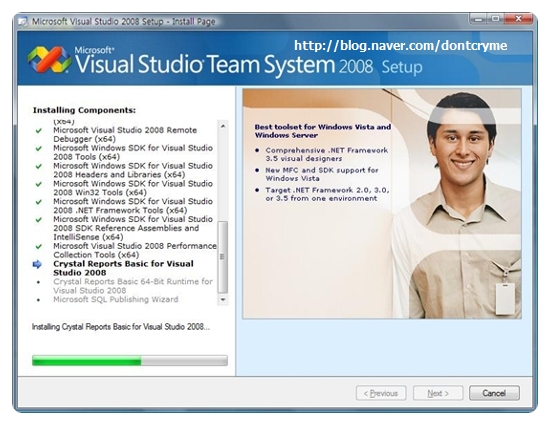The width and height of the screenshot is (550, 425).
Task: Click the bullet beside Crystal Reports 64-Bit Runtime
Action: pyautogui.click(x=38, y=282)
